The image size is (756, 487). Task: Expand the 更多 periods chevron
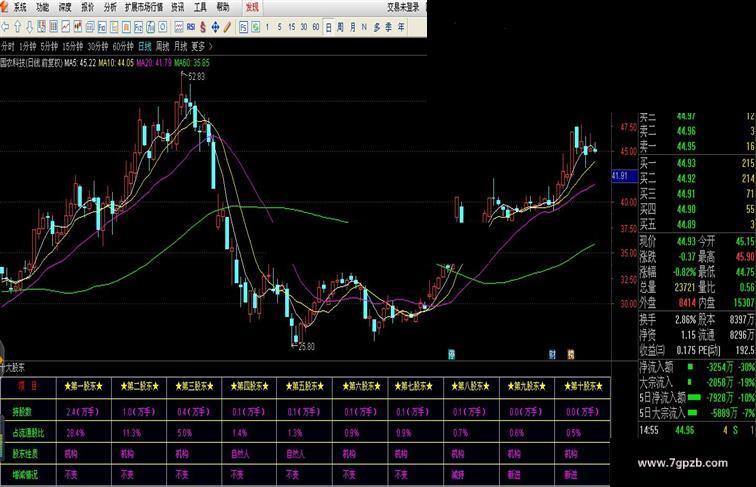(x=210, y=47)
